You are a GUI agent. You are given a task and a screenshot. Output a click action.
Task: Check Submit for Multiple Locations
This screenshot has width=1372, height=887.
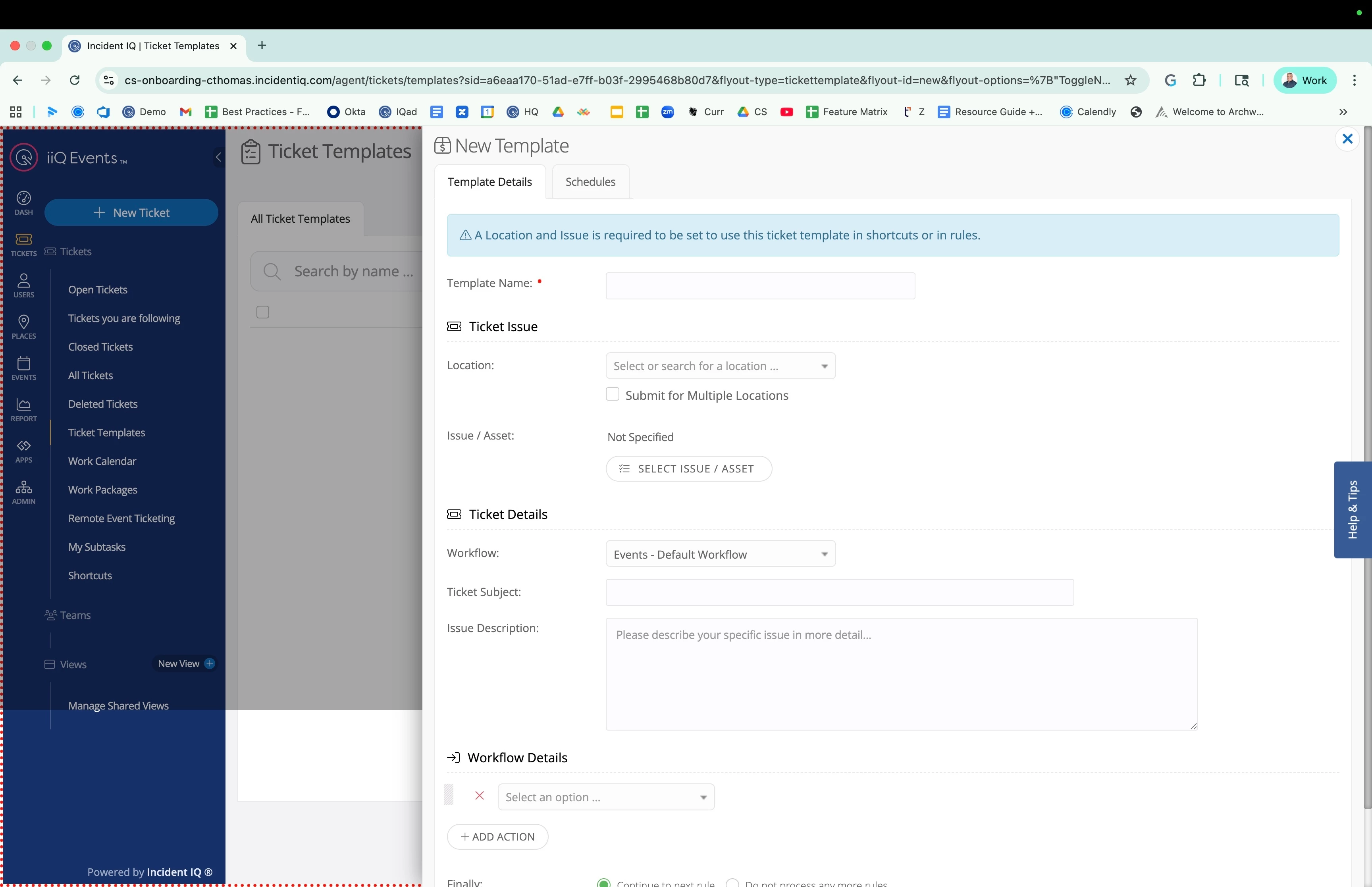pos(613,395)
